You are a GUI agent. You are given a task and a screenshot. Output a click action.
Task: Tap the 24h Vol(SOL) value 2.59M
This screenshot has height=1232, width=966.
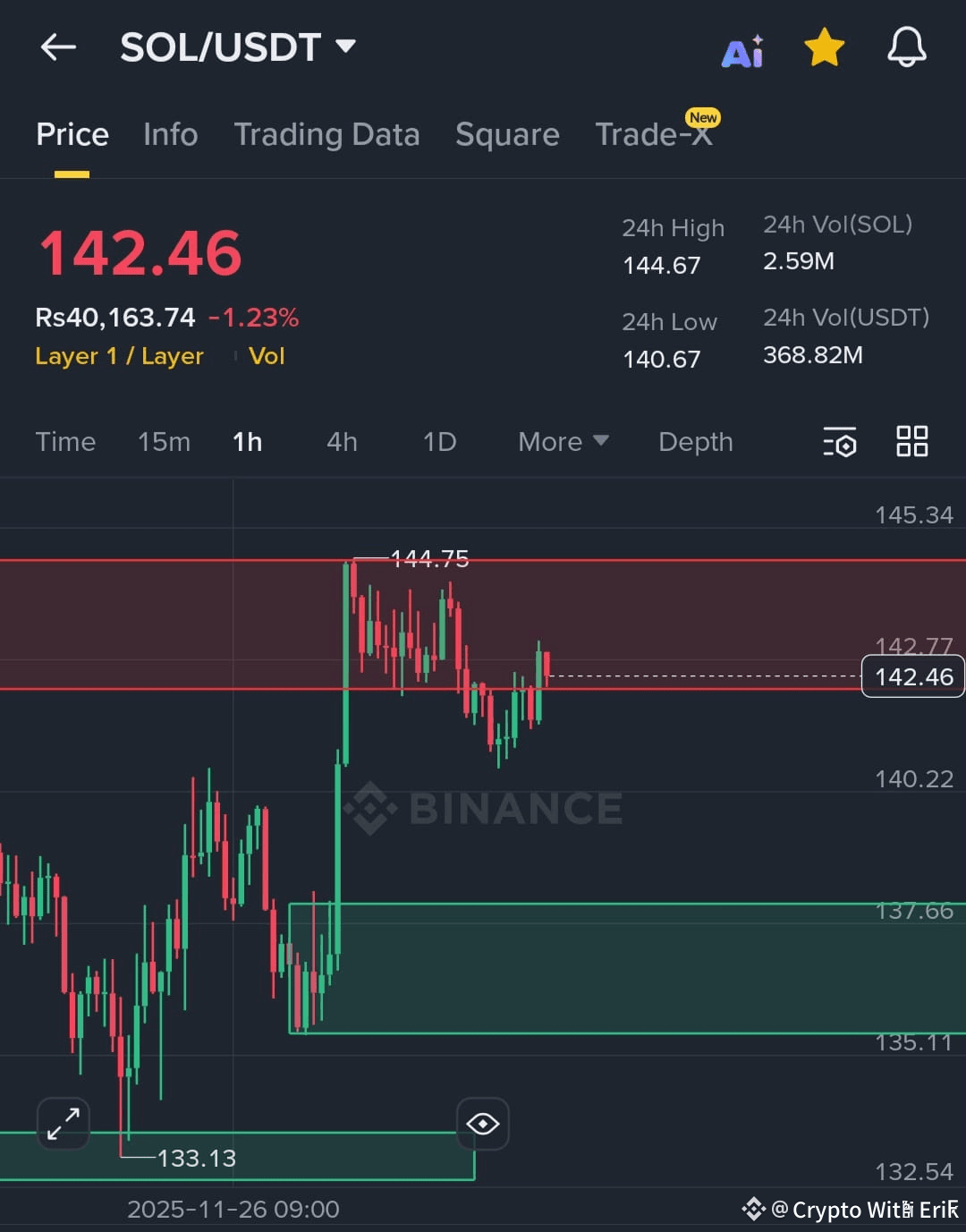[x=799, y=261]
